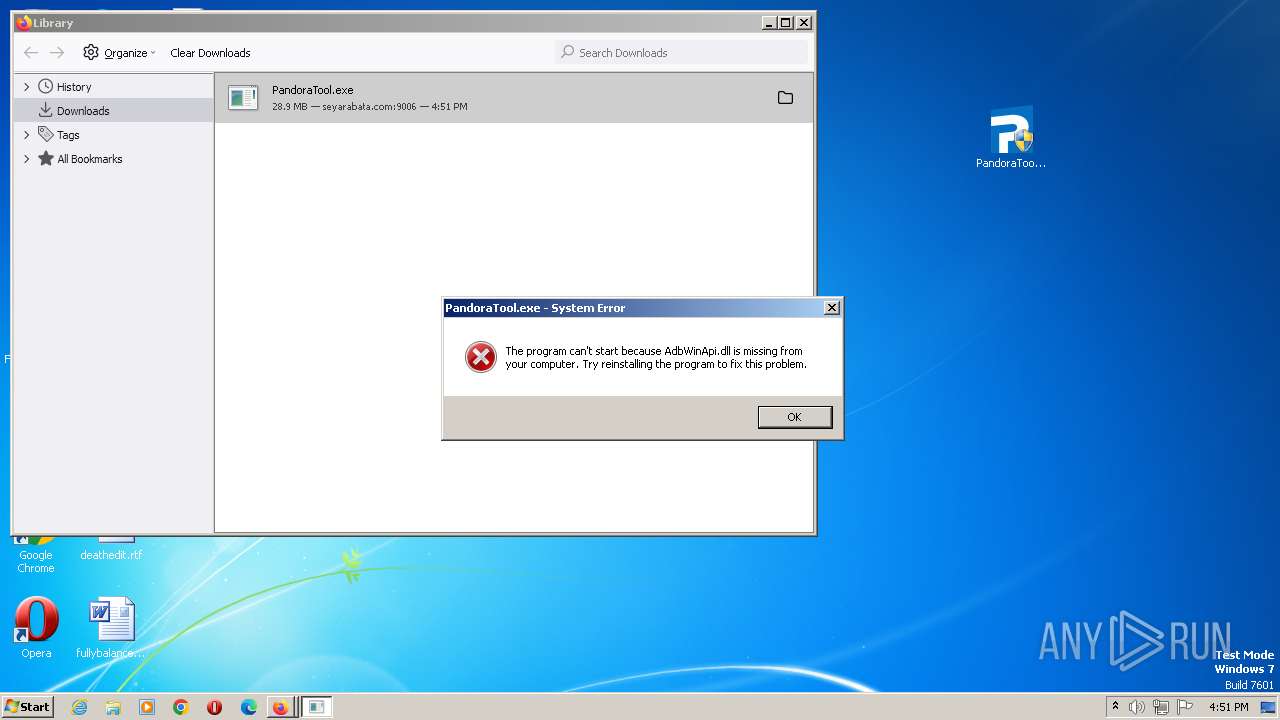
Task: Select Tags in the sidebar
Action: pos(68,135)
